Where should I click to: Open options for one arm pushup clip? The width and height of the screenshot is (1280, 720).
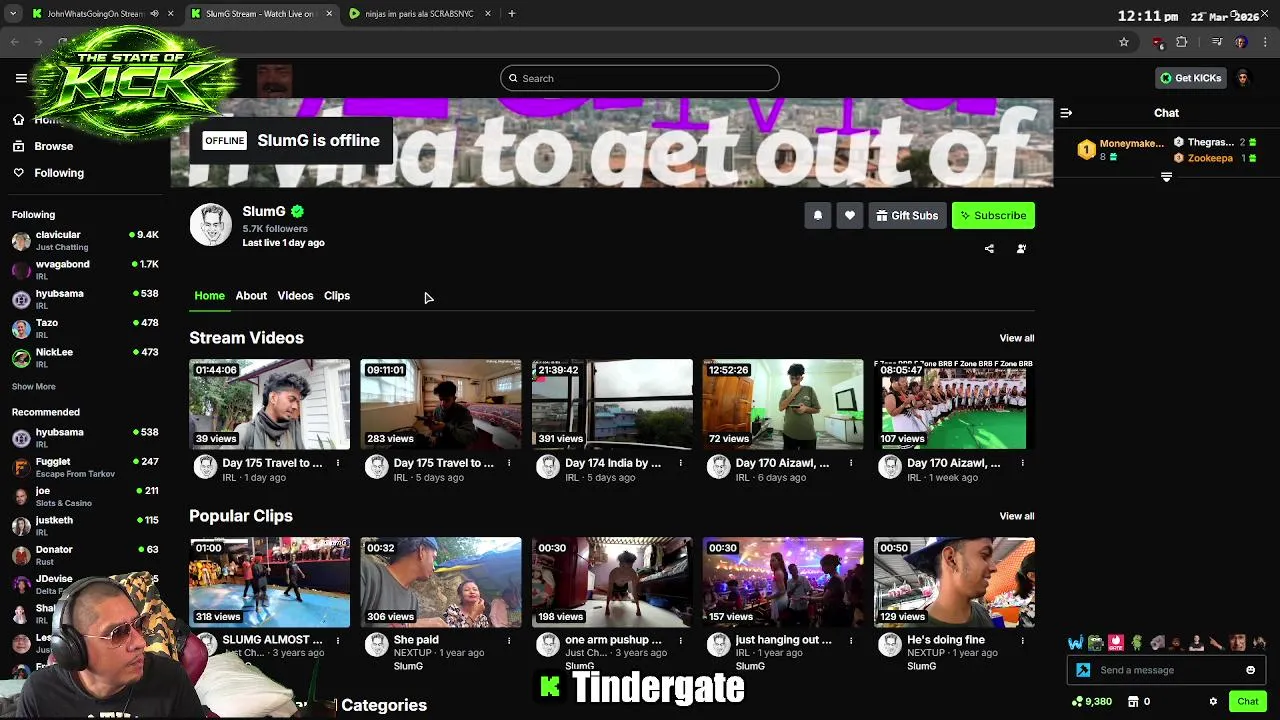point(680,640)
